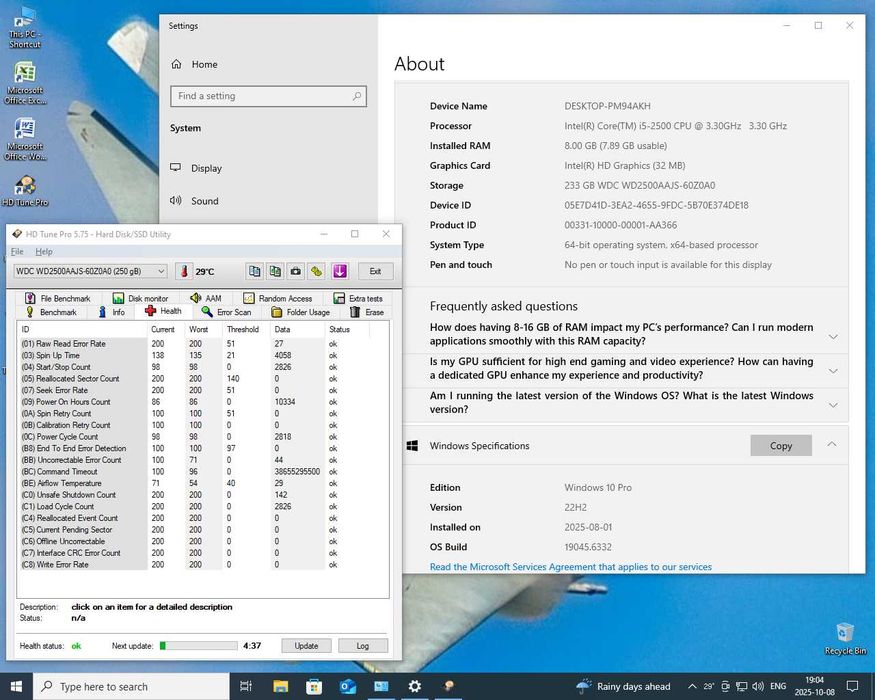Click the yellow options icon in HD Tune toolbar
The width and height of the screenshot is (875, 700).
pos(316,271)
